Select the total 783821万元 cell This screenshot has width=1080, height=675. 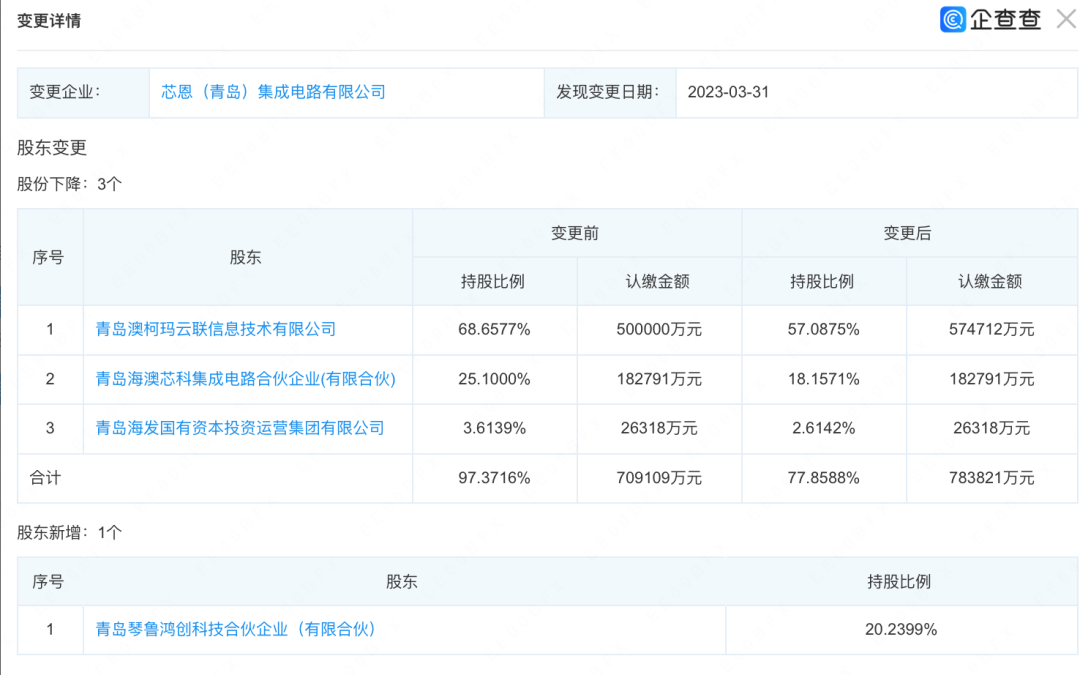(992, 478)
